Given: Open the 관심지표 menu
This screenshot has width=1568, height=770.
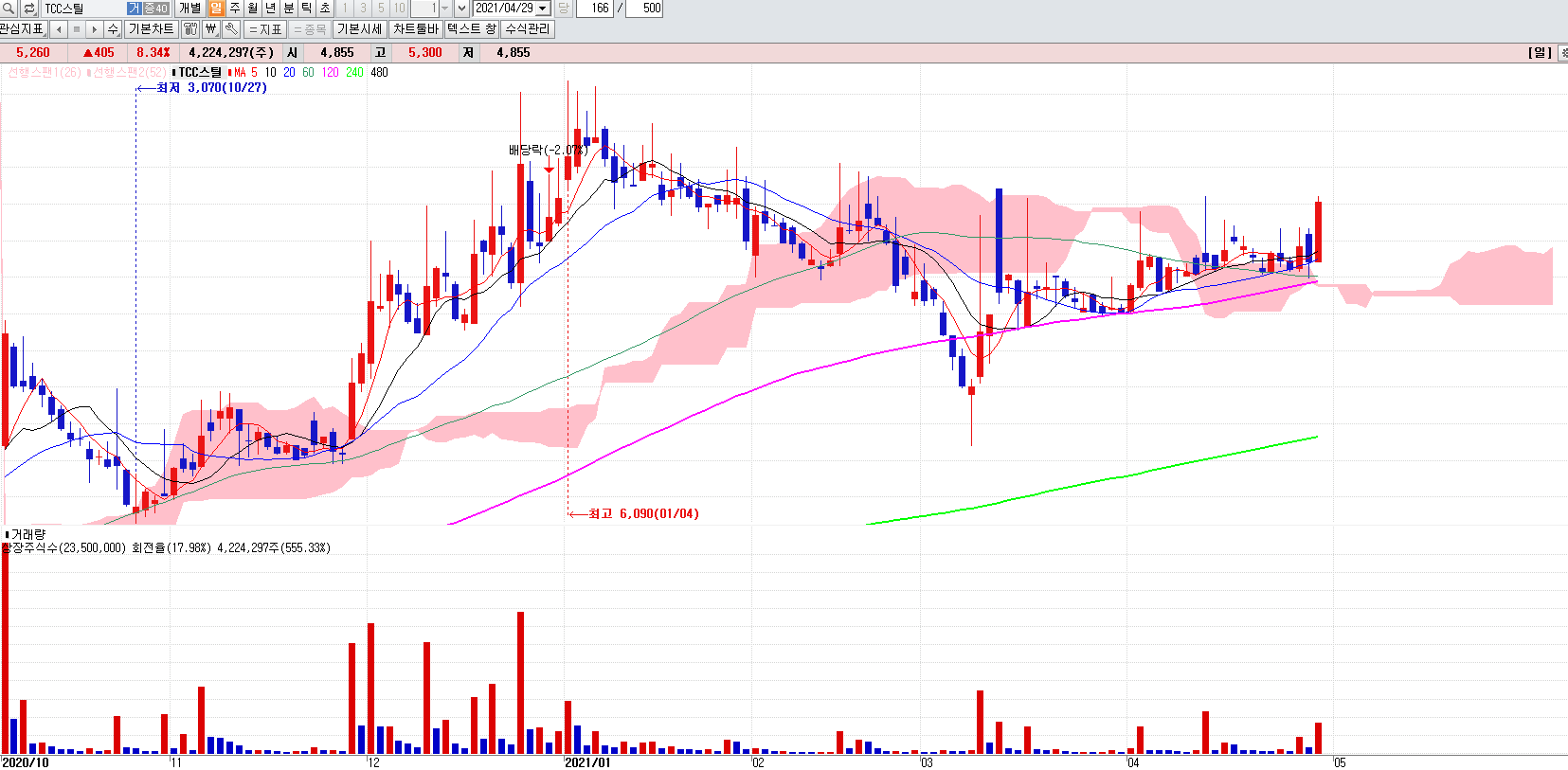Looking at the screenshot, I should pos(23,29).
